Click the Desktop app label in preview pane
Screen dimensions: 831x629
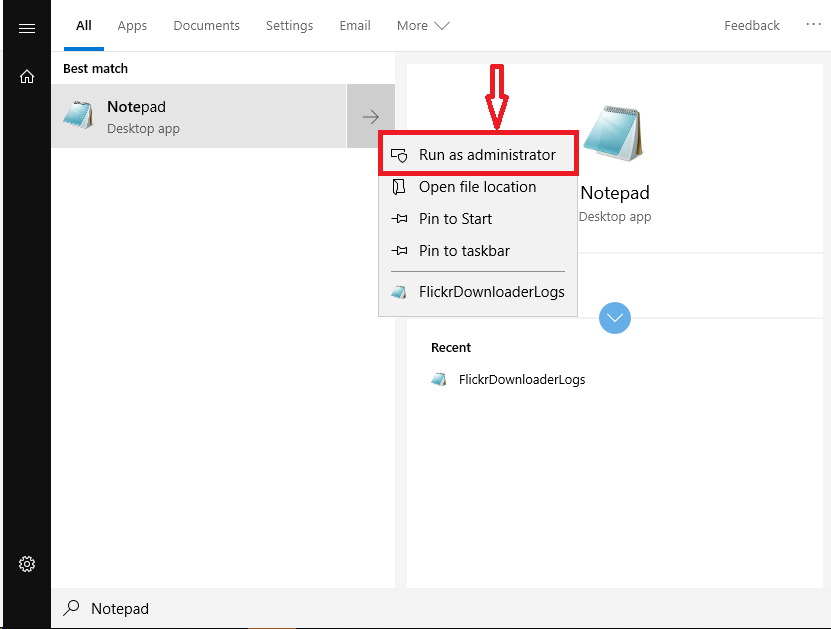[x=615, y=217]
